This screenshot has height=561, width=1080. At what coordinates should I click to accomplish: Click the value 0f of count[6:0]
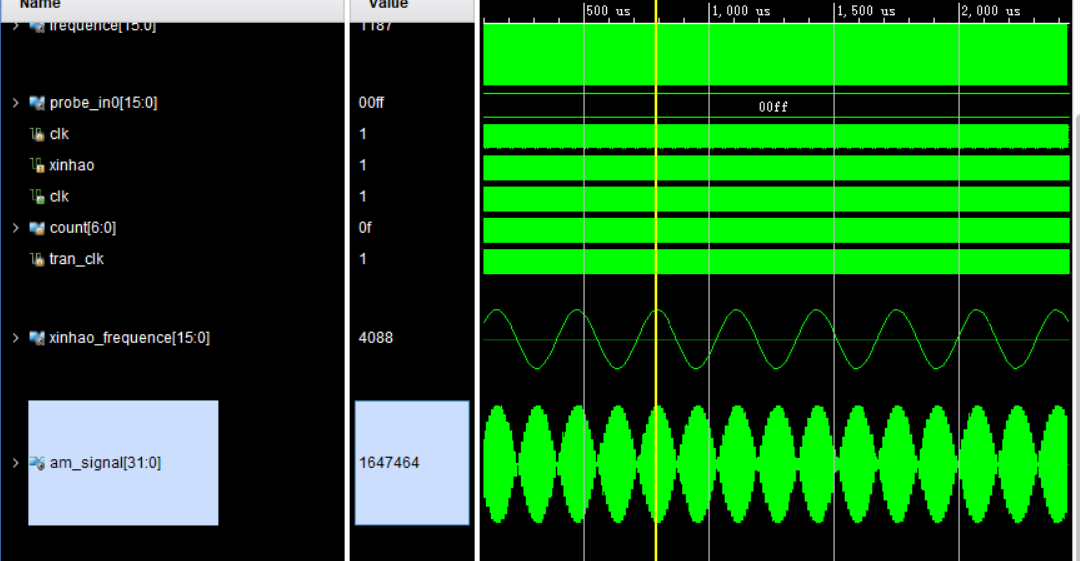(x=365, y=227)
